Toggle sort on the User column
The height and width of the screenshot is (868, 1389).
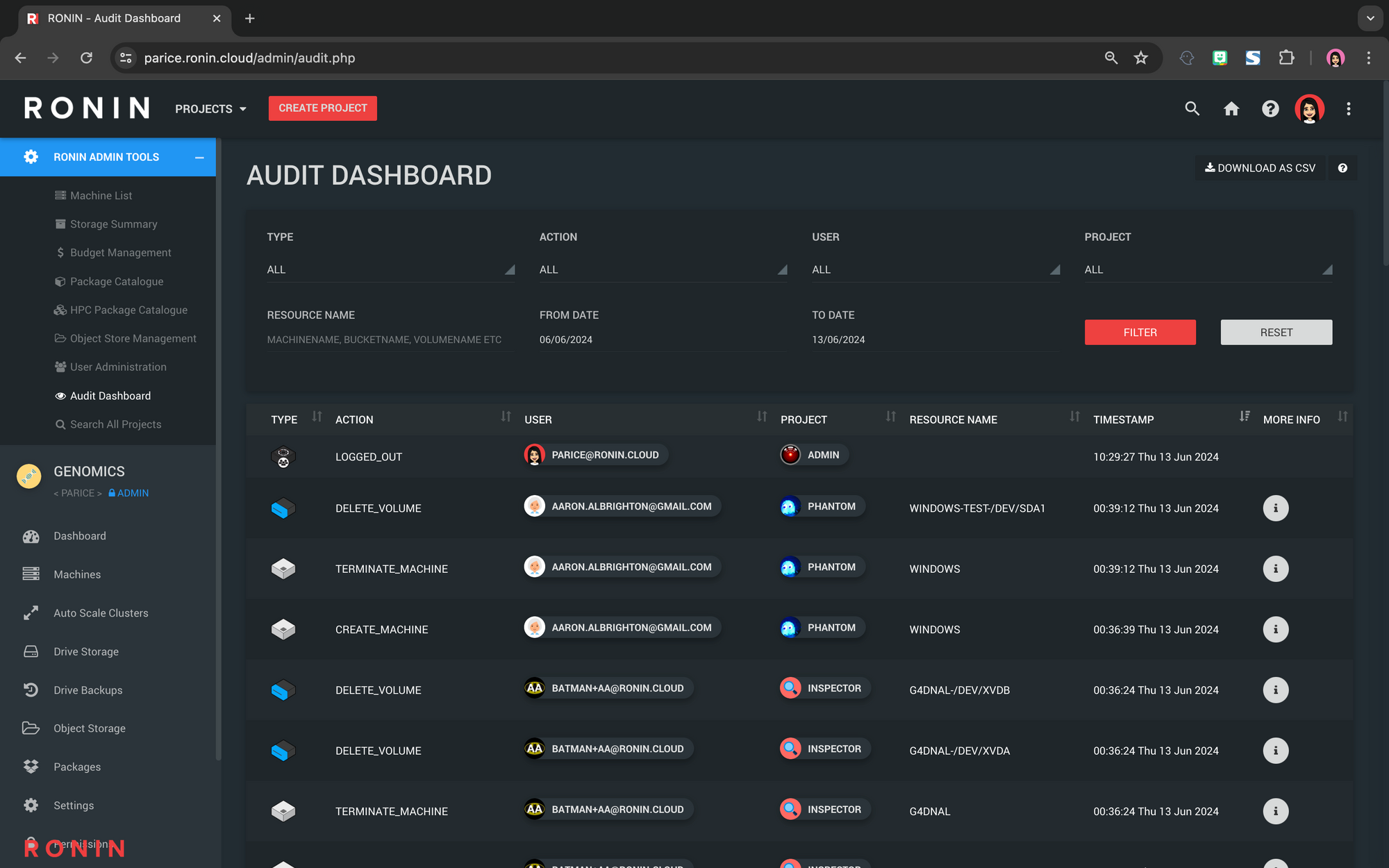tap(762, 417)
